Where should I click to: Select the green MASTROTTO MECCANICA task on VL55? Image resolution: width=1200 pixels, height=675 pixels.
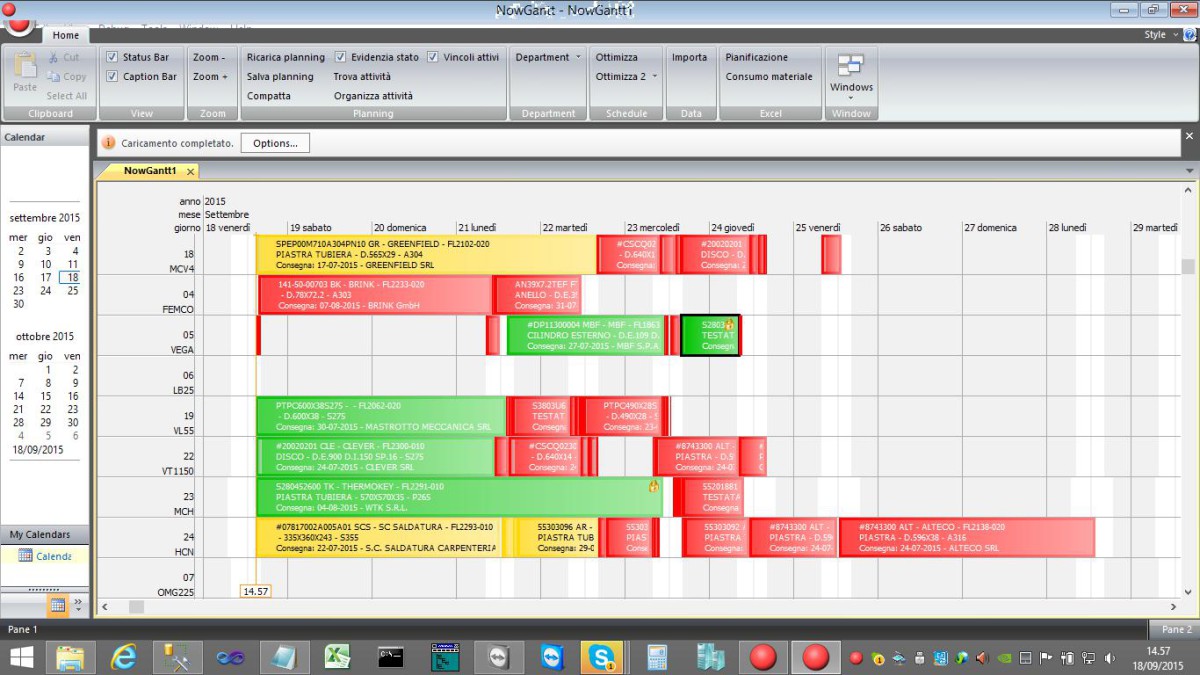(x=381, y=416)
